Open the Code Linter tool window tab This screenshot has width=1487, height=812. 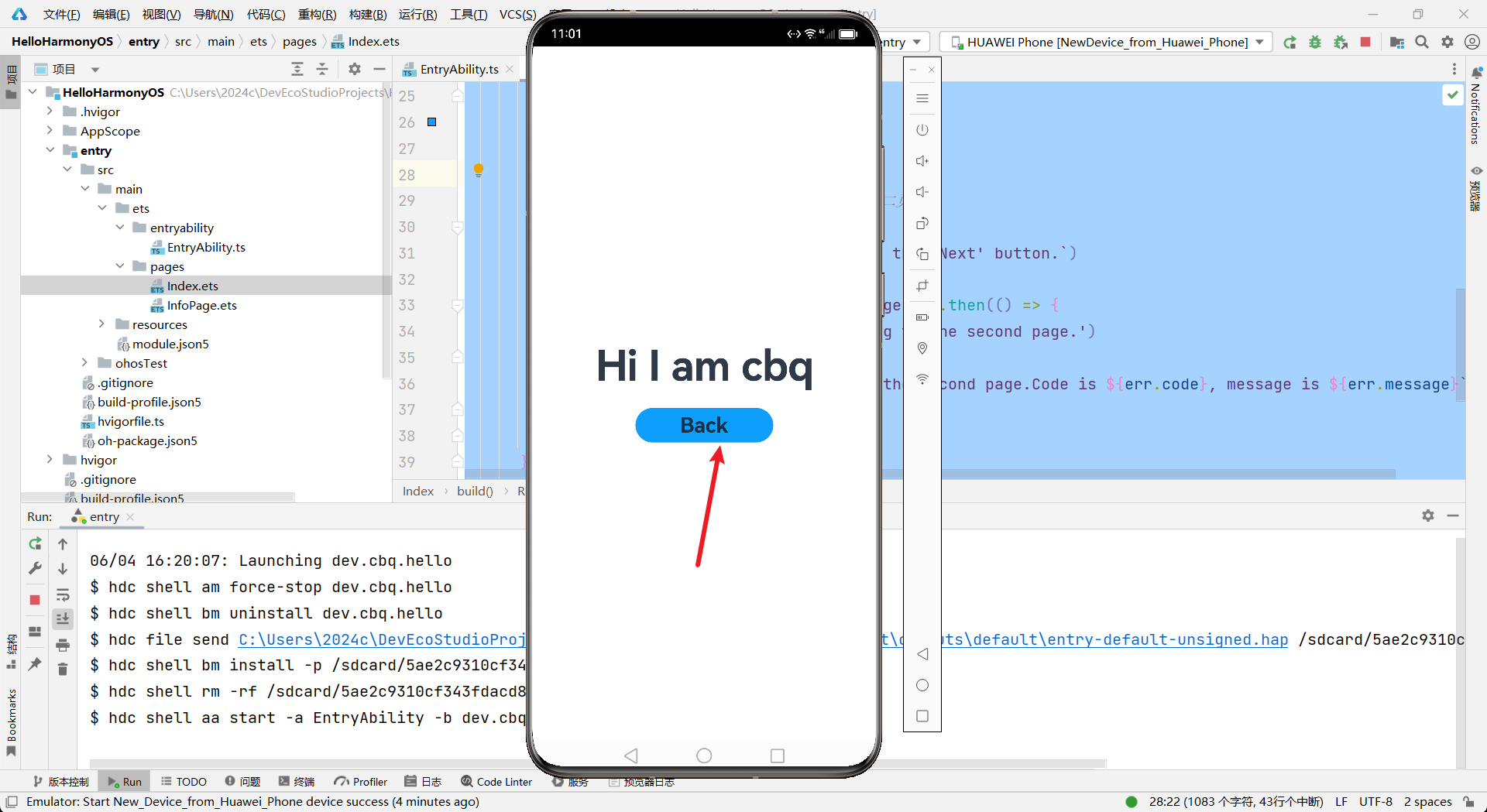pyautogui.click(x=496, y=782)
